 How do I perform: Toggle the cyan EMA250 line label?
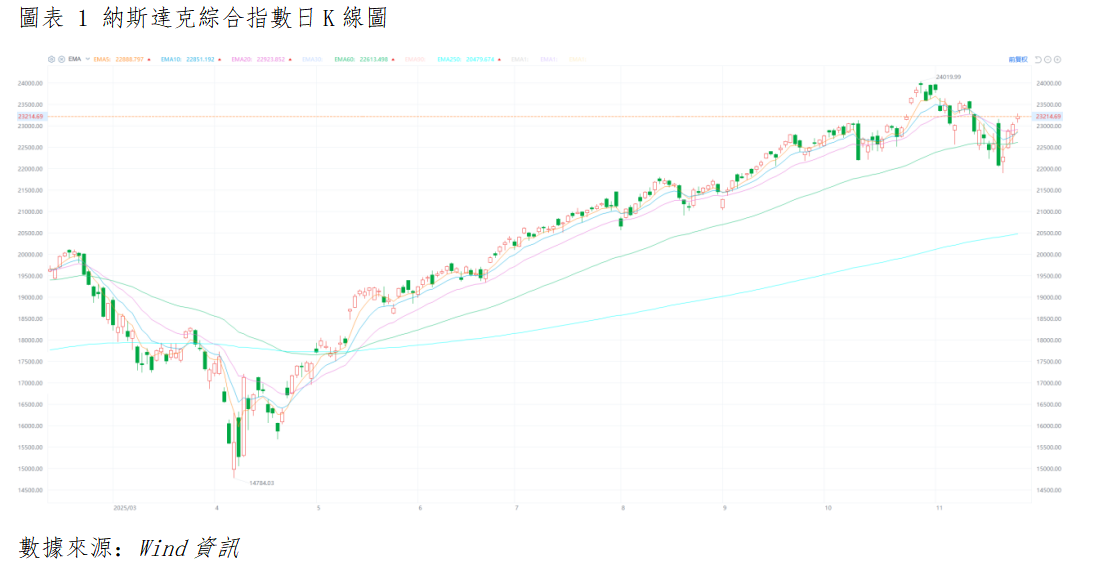pos(449,60)
